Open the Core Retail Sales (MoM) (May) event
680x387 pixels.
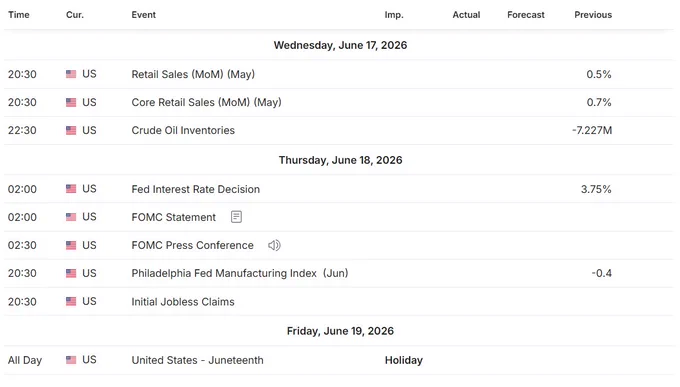pyautogui.click(x=206, y=102)
